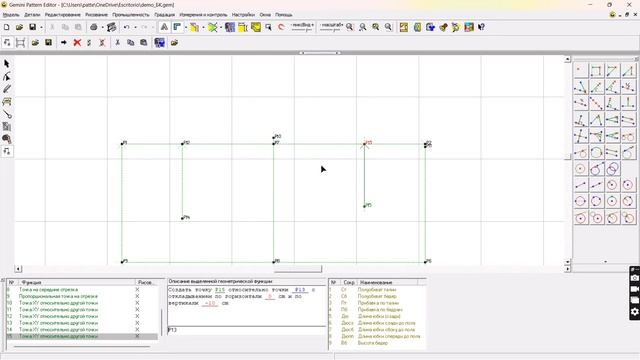The height and width of the screenshot is (360, 640).
Task: Click the Undo arrow icon
Action: (127, 27)
